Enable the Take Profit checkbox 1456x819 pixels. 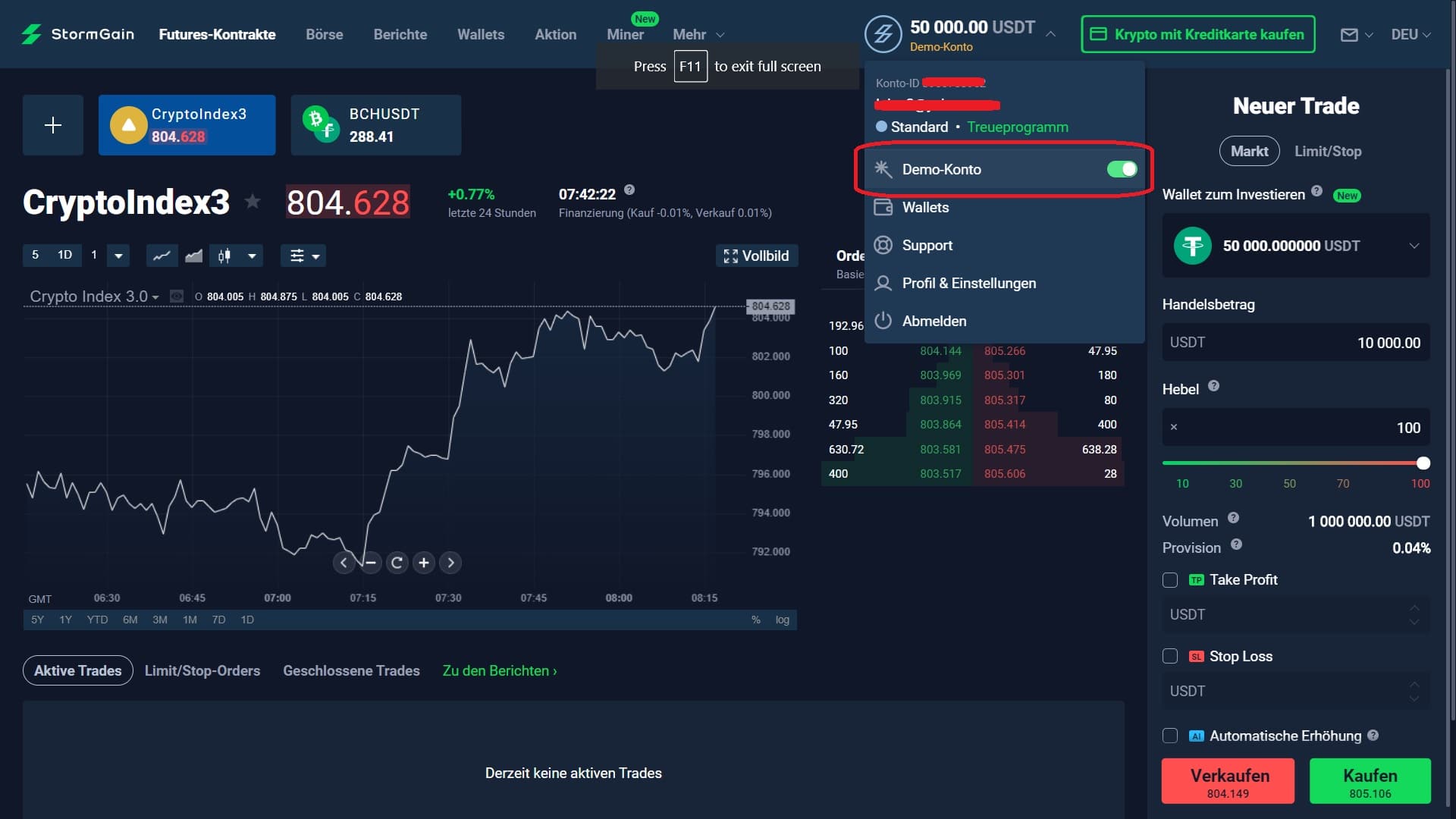point(1170,580)
